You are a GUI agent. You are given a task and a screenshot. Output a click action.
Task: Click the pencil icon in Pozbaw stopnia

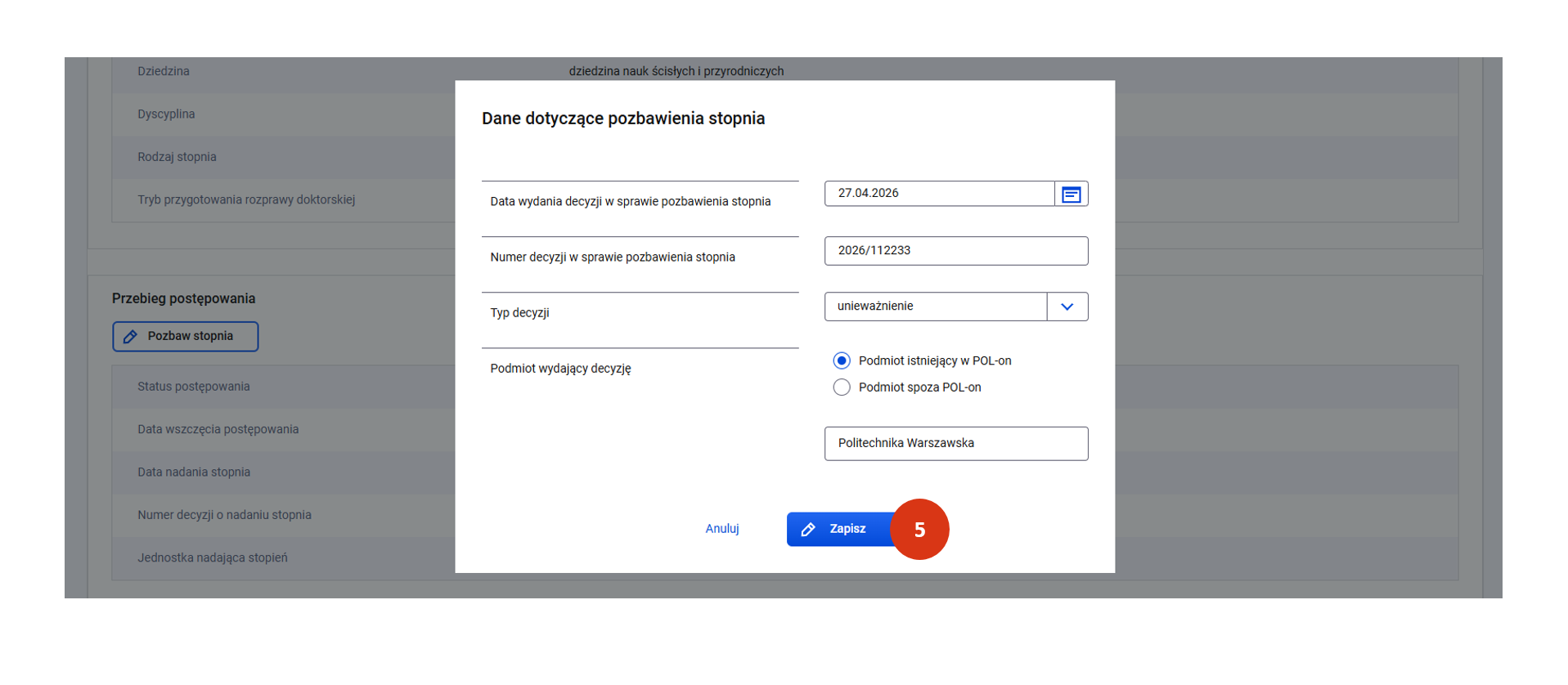click(x=130, y=337)
